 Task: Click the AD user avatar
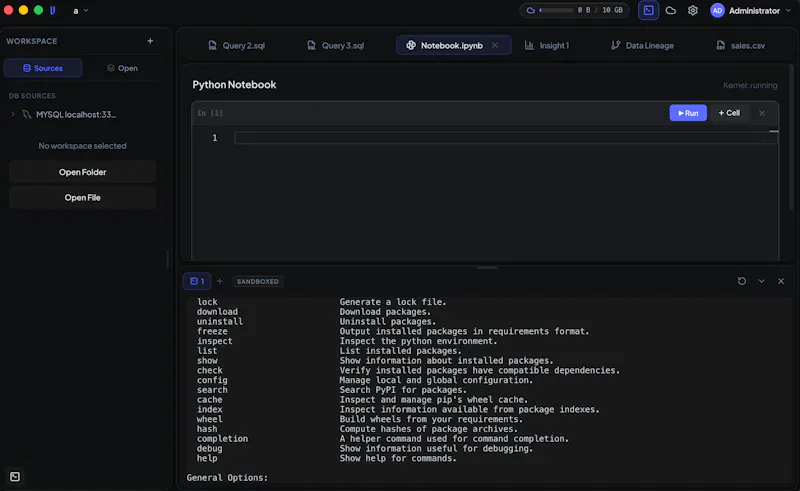click(717, 10)
